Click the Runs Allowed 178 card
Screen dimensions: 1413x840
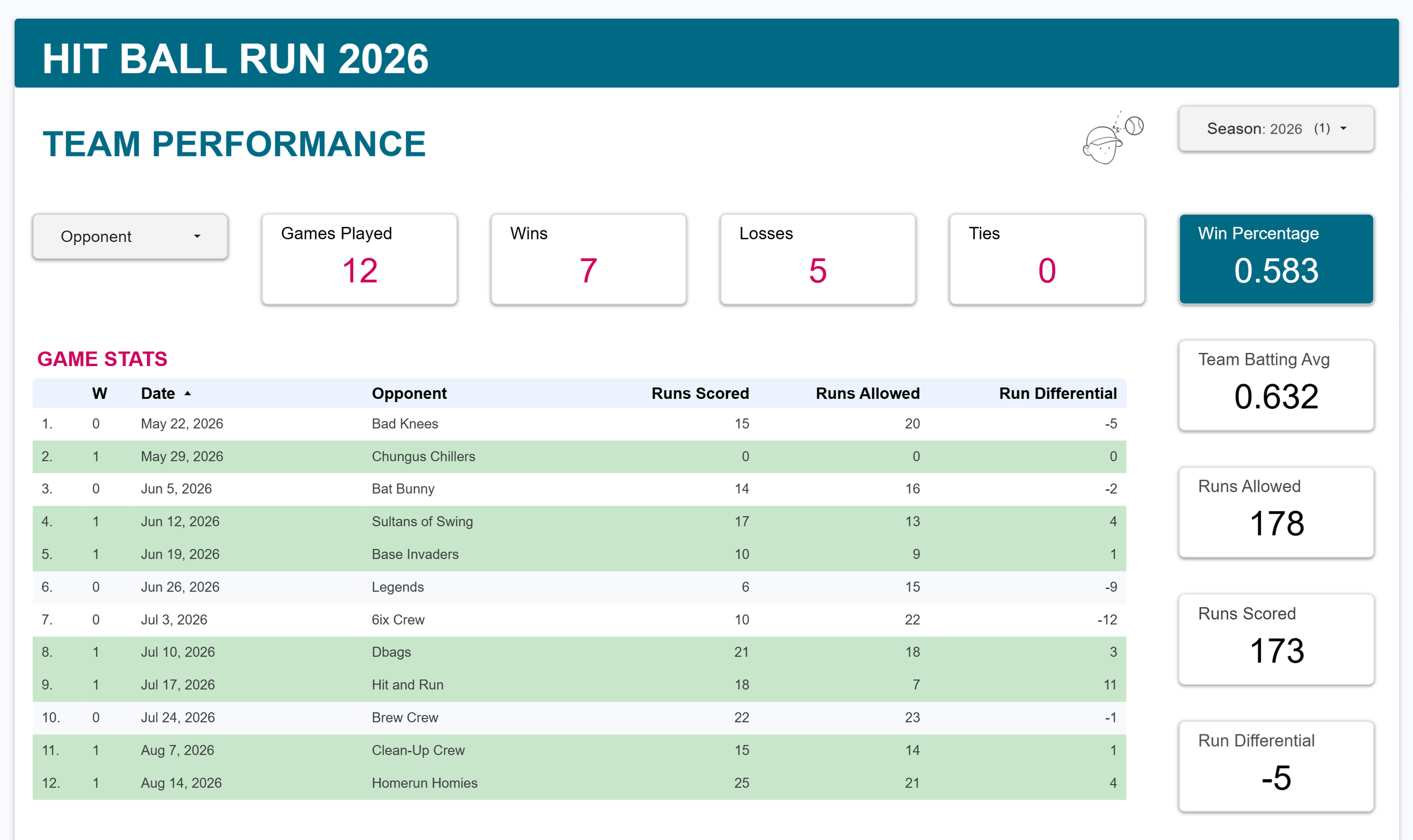click(x=1276, y=512)
